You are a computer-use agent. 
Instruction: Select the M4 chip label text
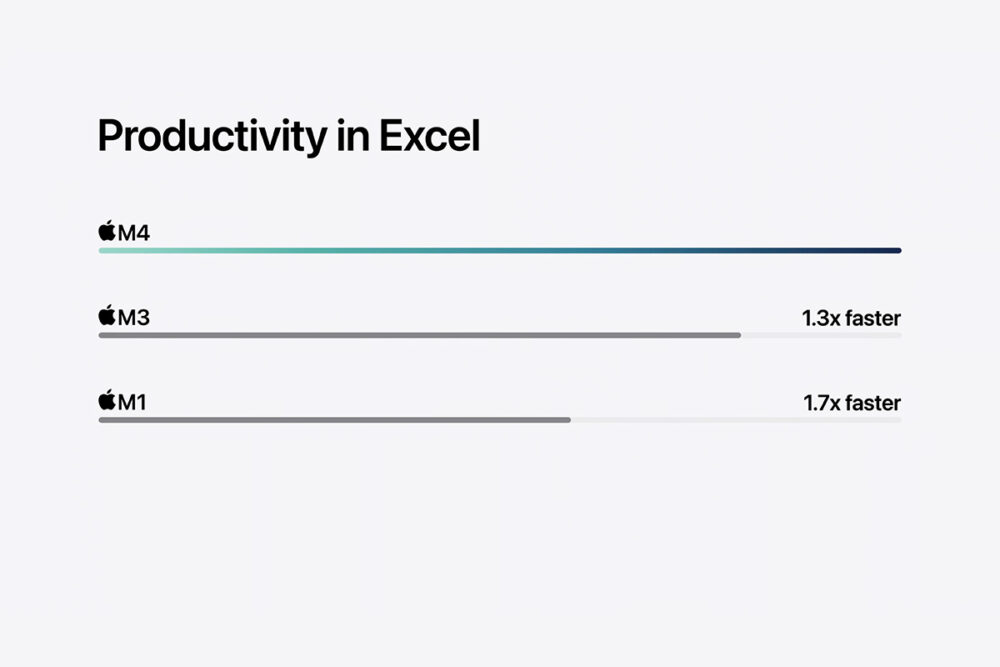(134, 234)
